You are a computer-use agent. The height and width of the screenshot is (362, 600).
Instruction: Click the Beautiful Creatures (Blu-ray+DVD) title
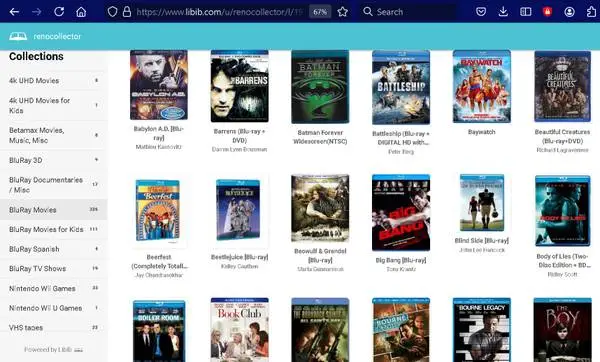pyautogui.click(x=562, y=136)
